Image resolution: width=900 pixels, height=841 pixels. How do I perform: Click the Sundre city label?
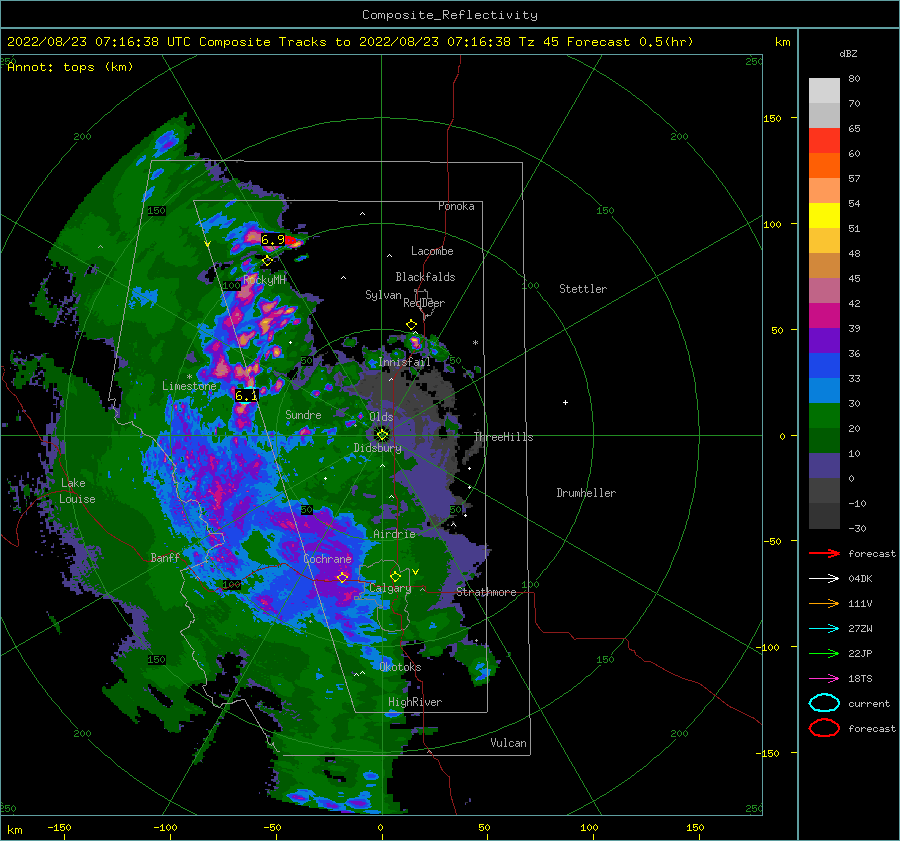pos(303,414)
